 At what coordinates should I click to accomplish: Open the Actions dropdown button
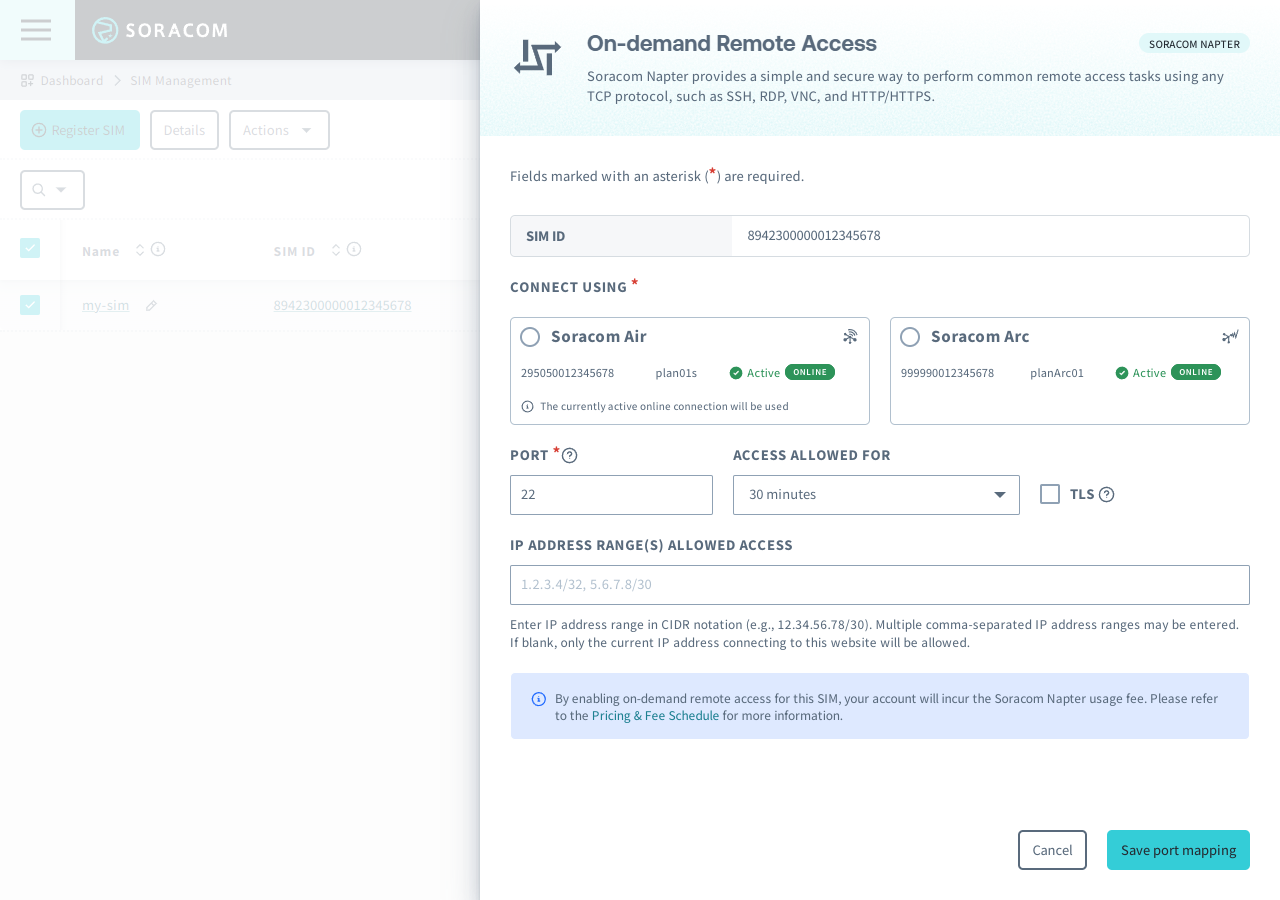pyautogui.click(x=279, y=130)
